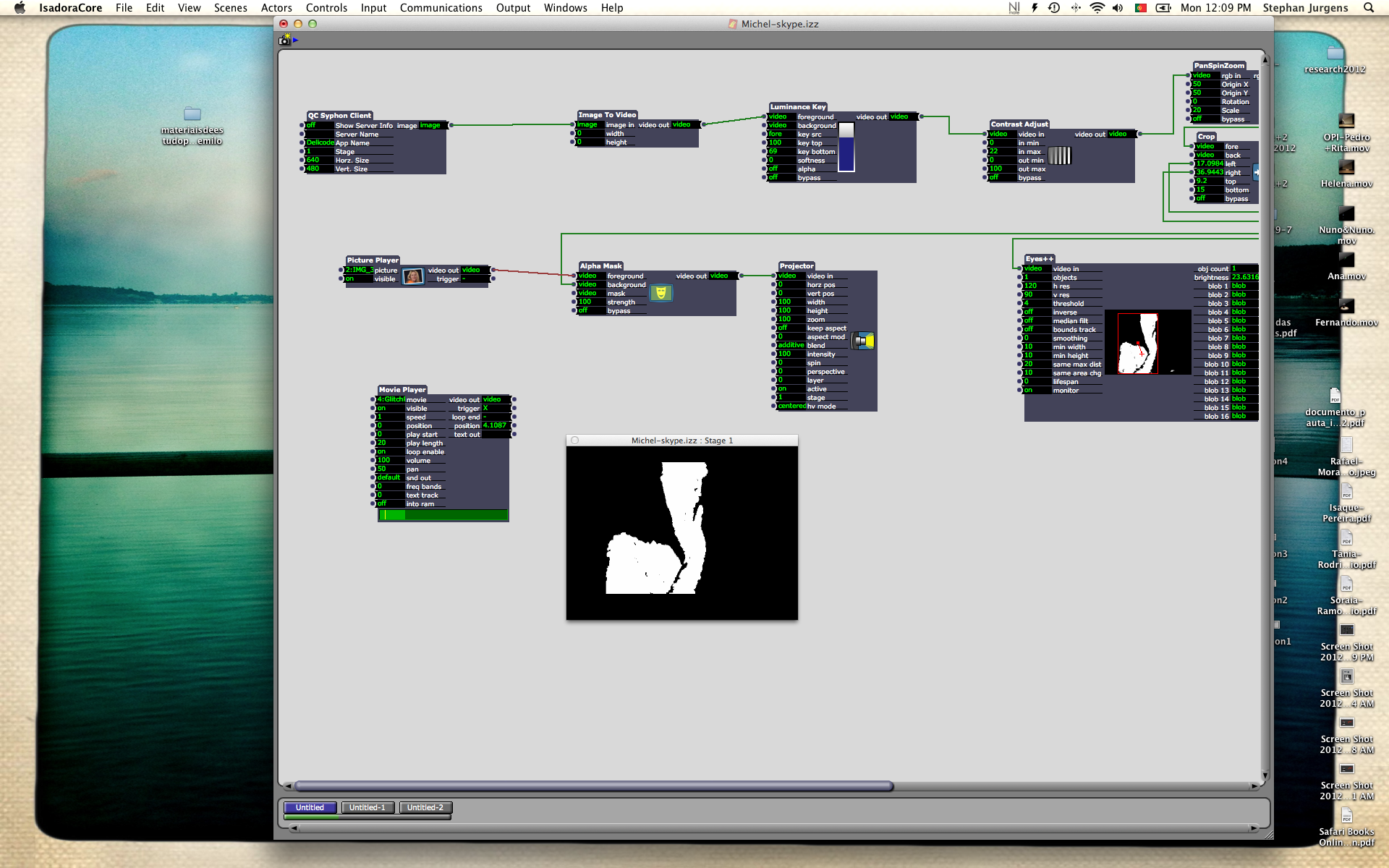Screen dimensions: 1389x868
Task: Open the Apple menu
Action: pos(20,8)
